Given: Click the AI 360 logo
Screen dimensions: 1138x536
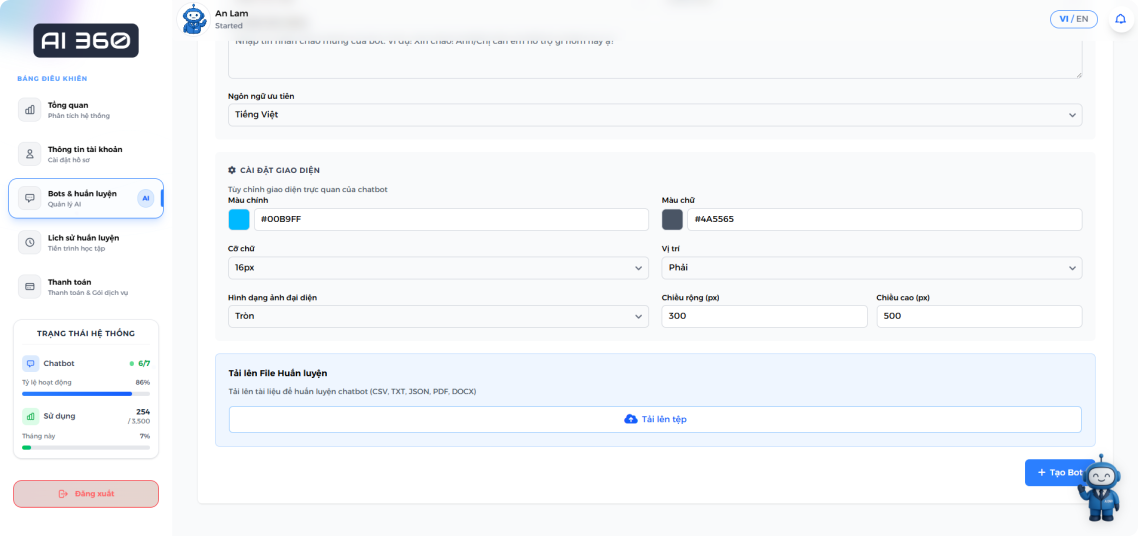Looking at the screenshot, I should 85,41.
